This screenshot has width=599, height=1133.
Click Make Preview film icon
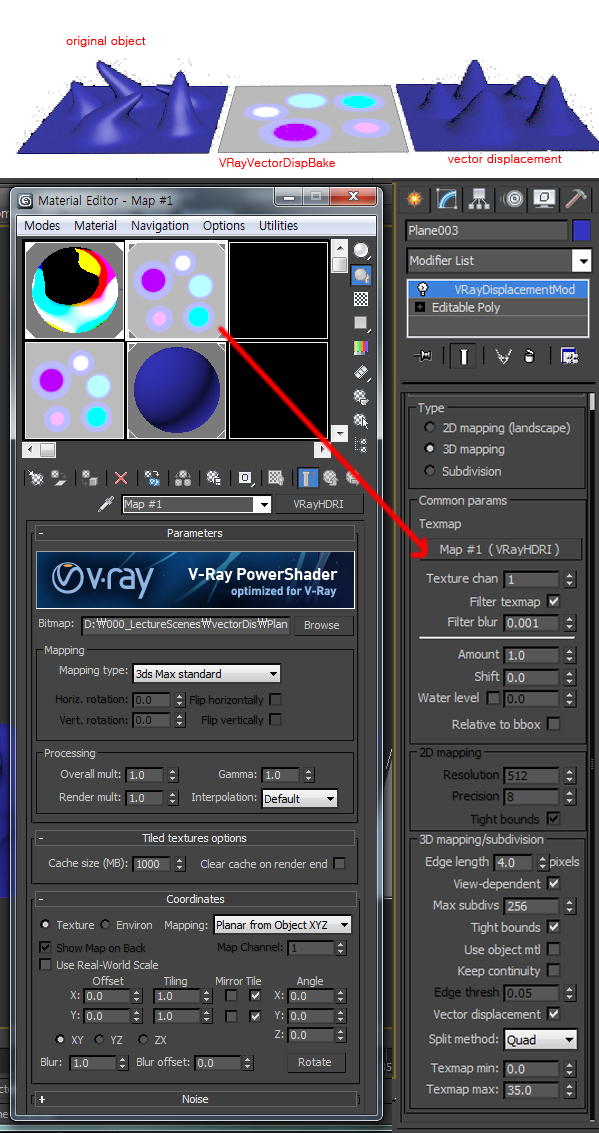[361, 372]
